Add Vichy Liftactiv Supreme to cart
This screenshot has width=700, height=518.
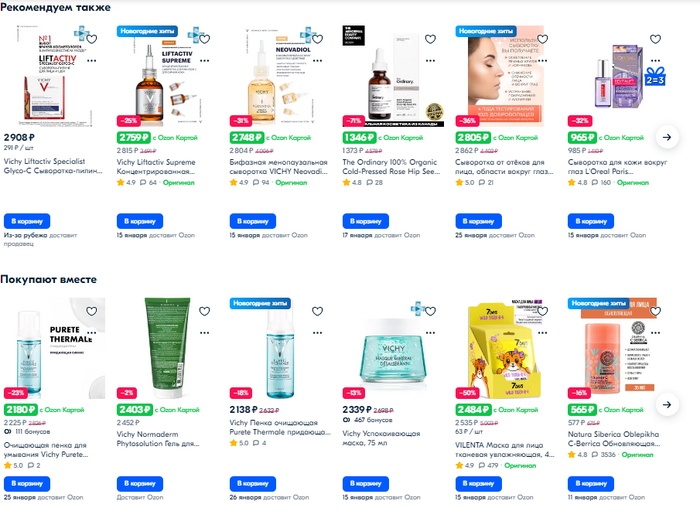tap(140, 221)
